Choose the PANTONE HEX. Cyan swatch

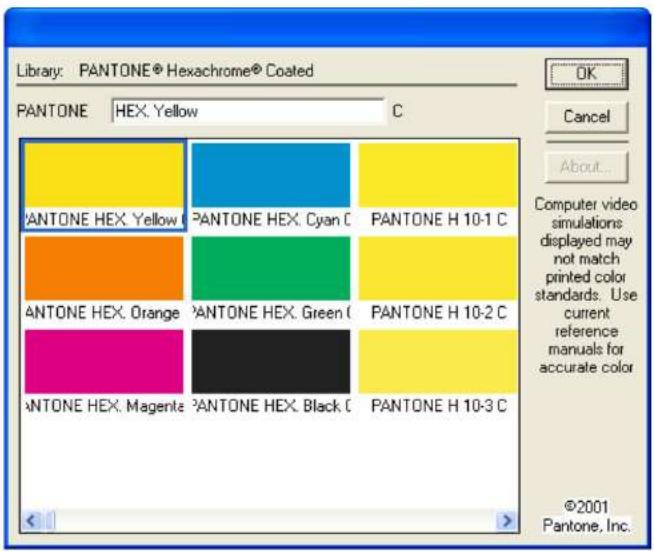click(x=271, y=186)
